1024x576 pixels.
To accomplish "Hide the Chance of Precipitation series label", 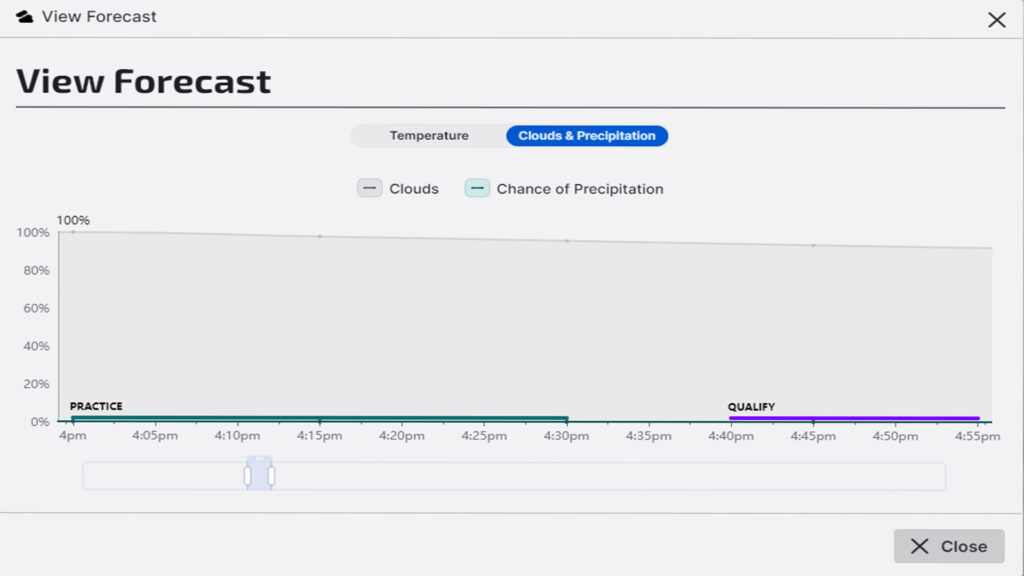I will pyautogui.click(x=580, y=188).
